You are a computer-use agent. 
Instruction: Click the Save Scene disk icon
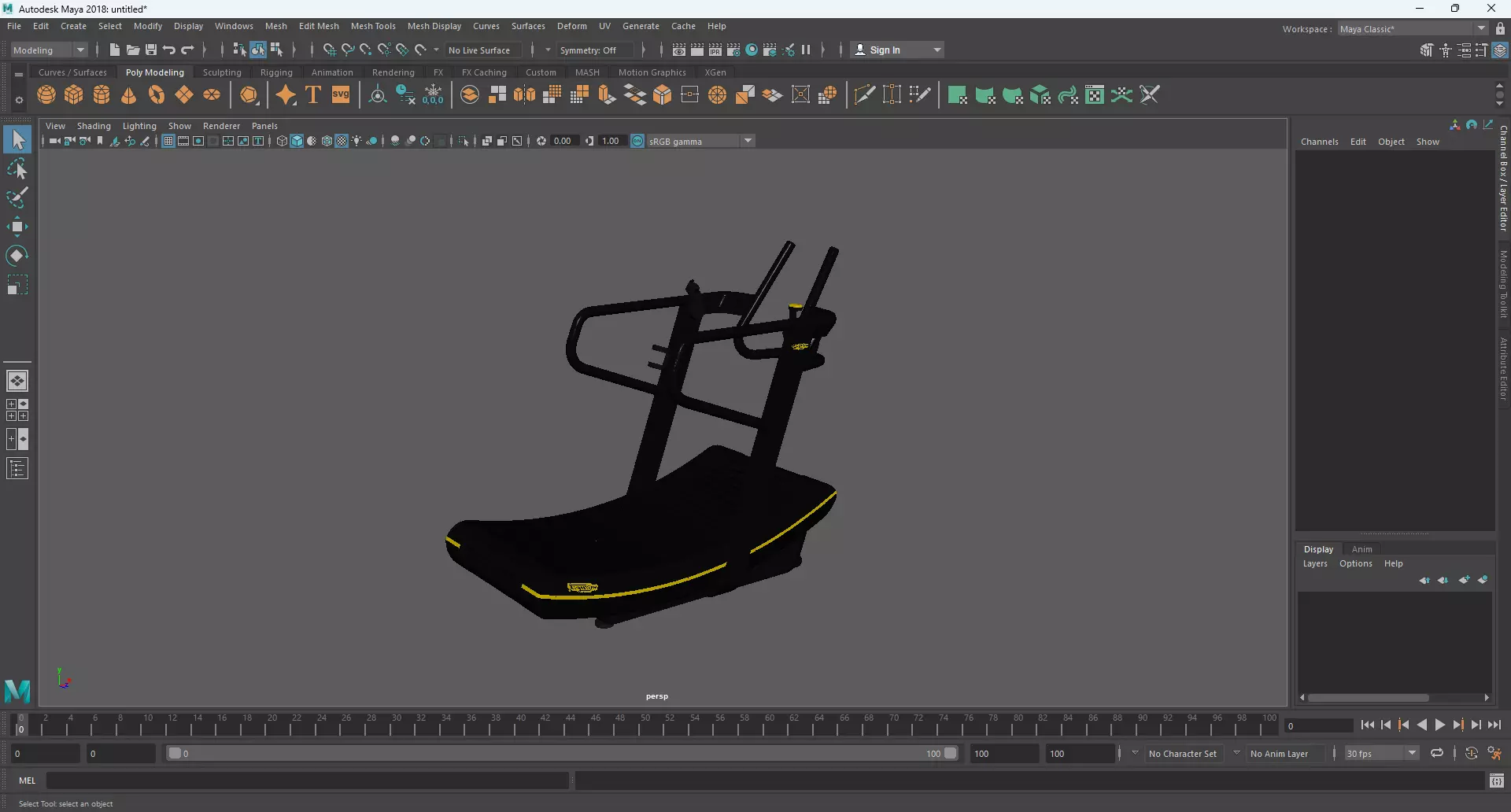(151, 50)
